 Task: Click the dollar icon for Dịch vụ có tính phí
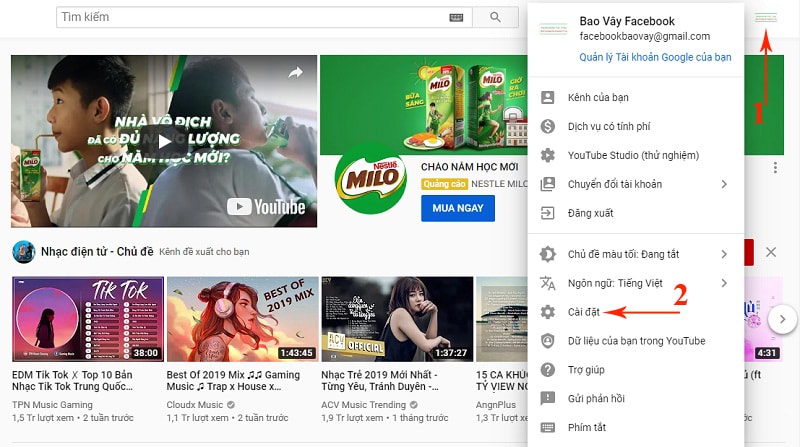(547, 126)
